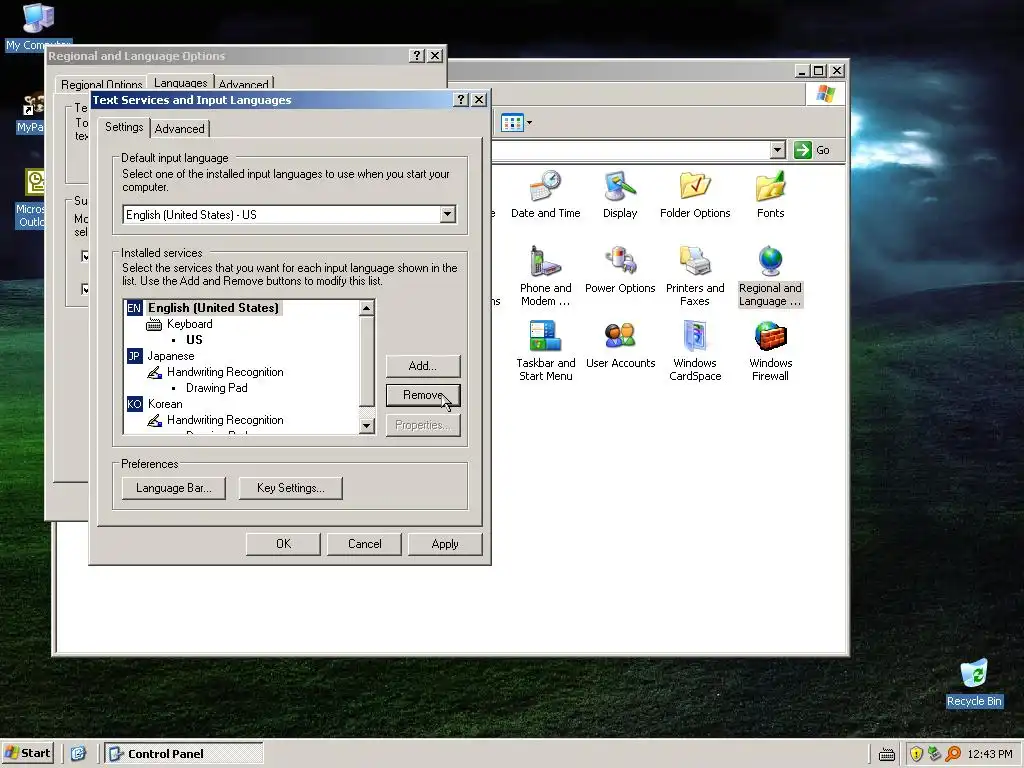Click the Remove button

coord(423,395)
